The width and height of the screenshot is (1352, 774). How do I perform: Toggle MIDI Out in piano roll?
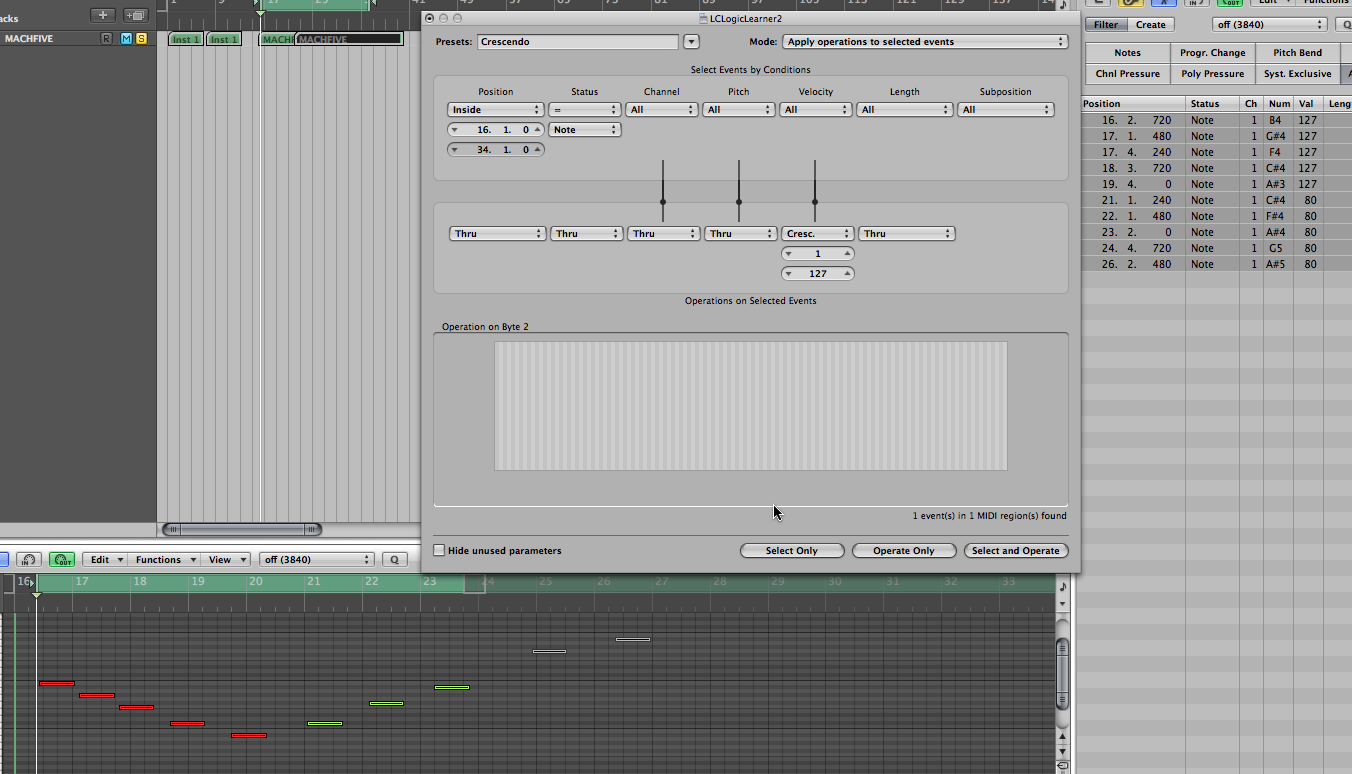click(x=62, y=560)
